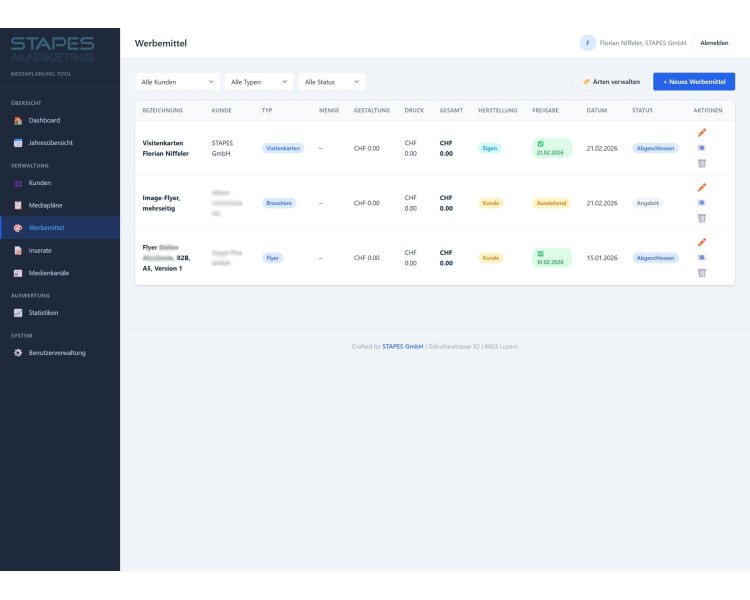Follow the STAPES GmbH footer link
The image size is (750, 600).
[x=402, y=347]
